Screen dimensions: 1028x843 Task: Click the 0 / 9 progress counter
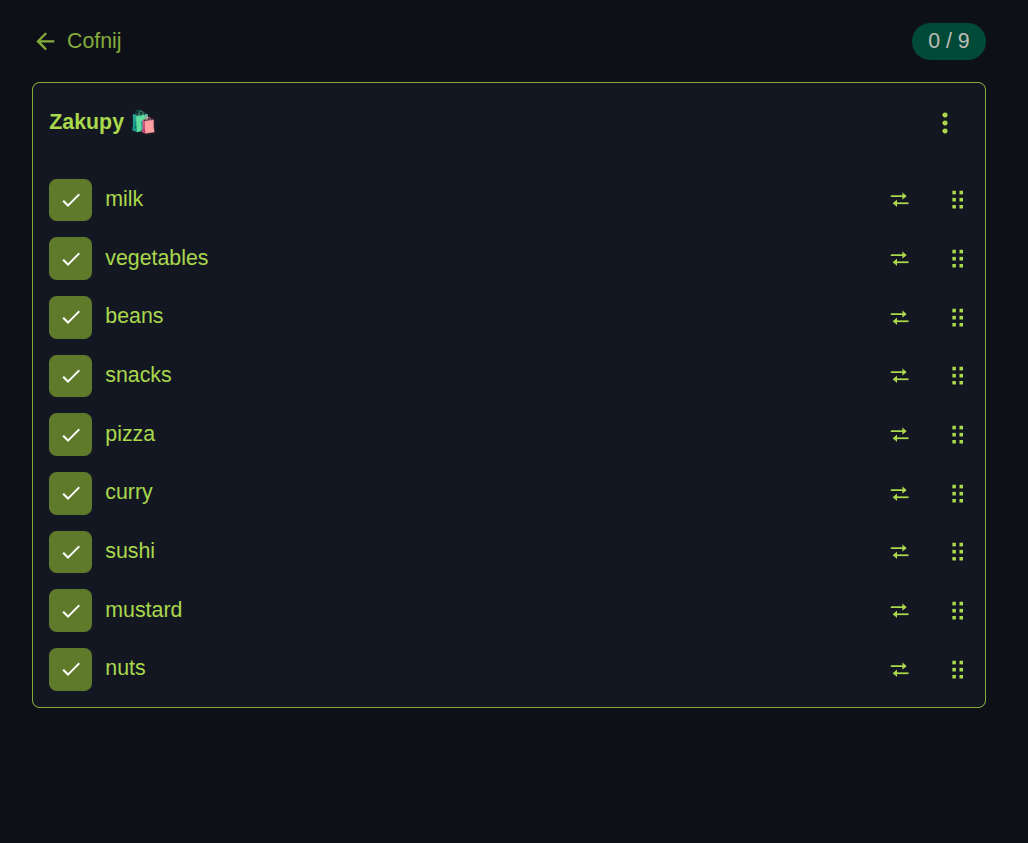click(948, 41)
